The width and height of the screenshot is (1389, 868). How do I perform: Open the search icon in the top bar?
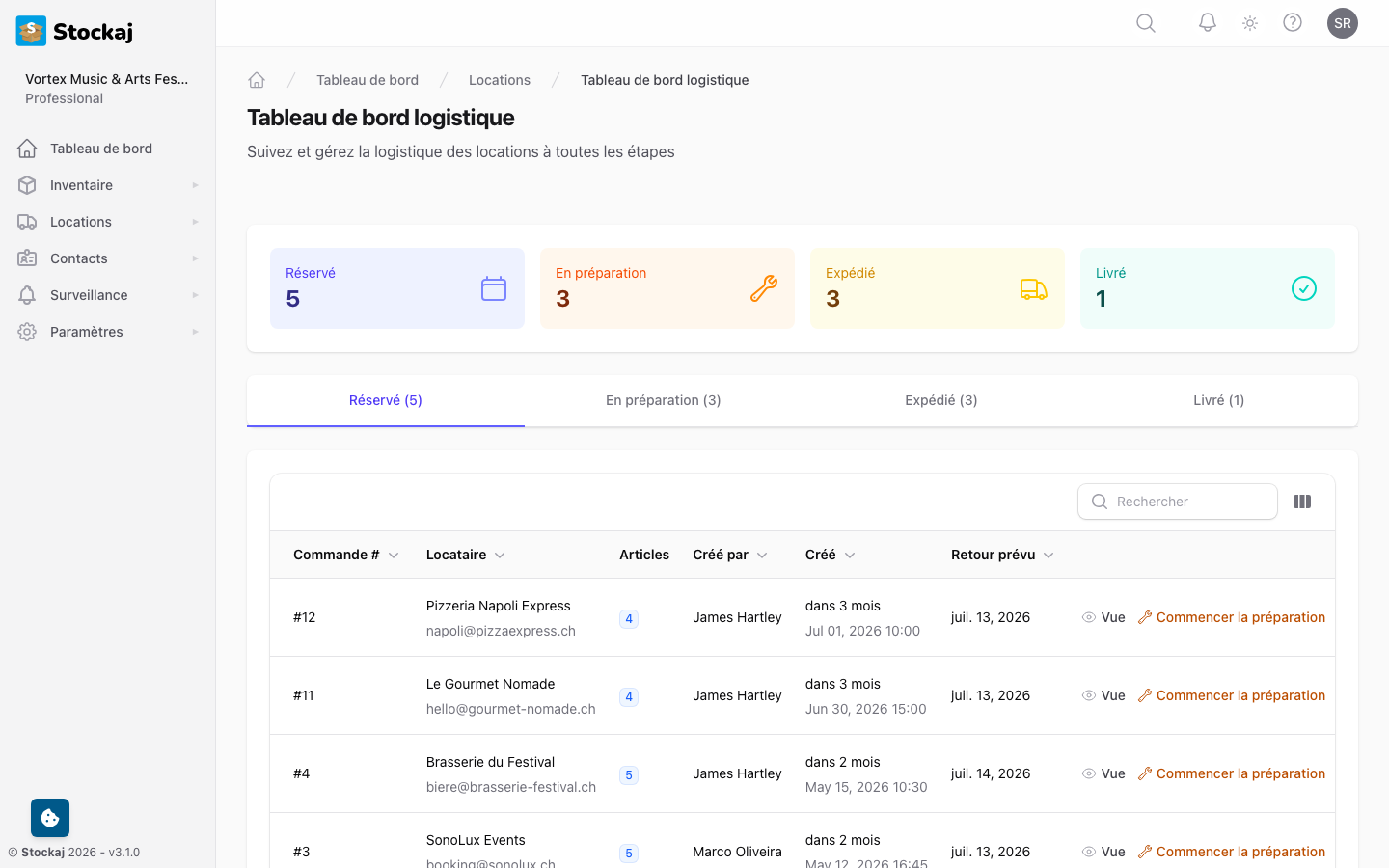tap(1145, 22)
